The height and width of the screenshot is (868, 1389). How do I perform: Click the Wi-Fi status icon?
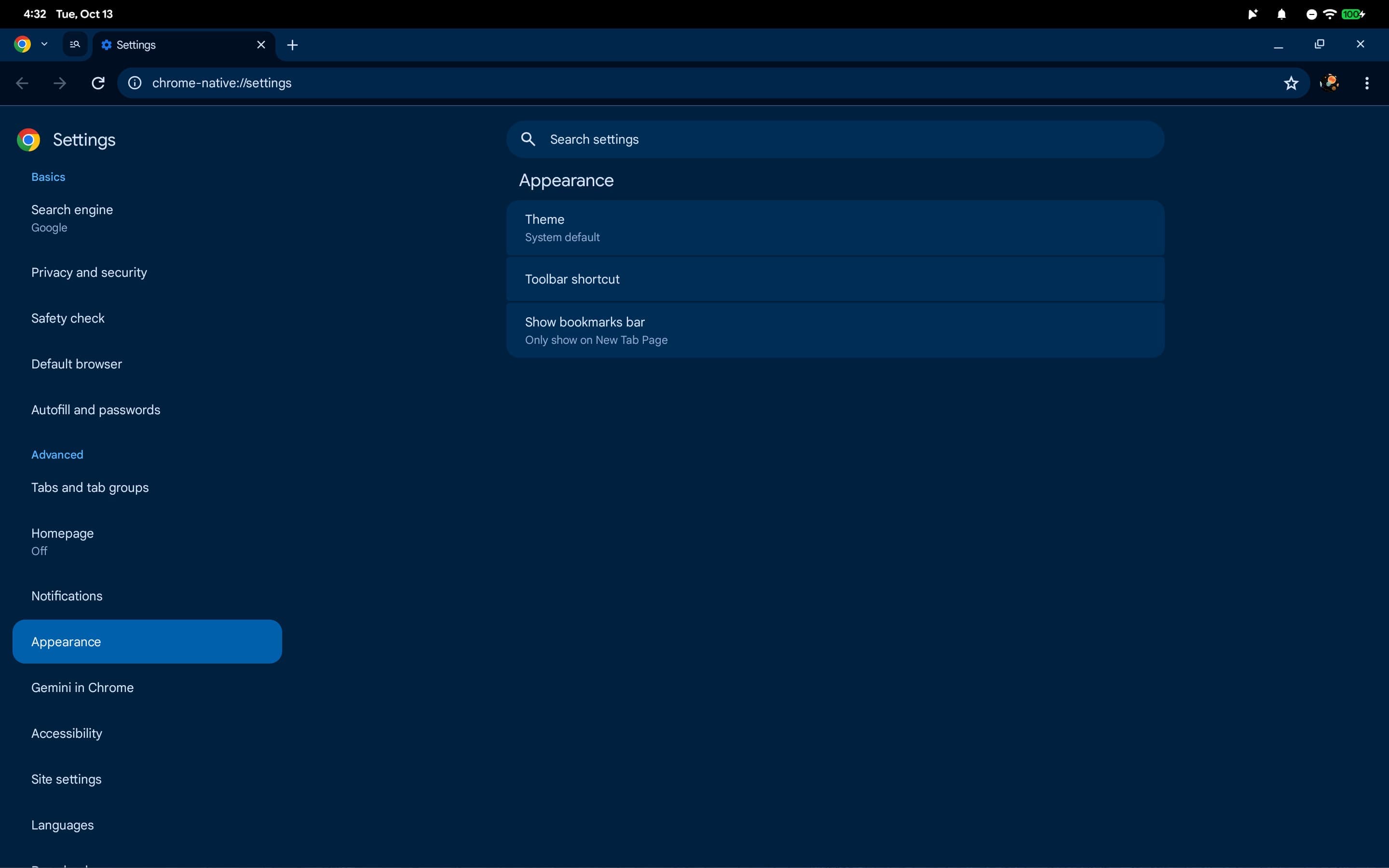1329,14
